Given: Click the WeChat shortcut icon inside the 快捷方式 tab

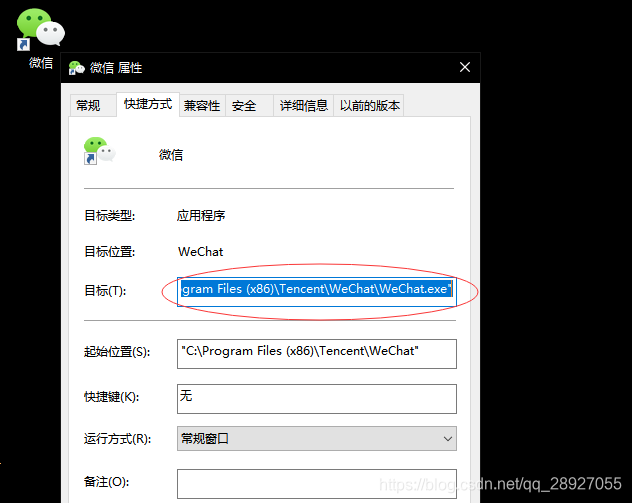Looking at the screenshot, I should tap(100, 151).
